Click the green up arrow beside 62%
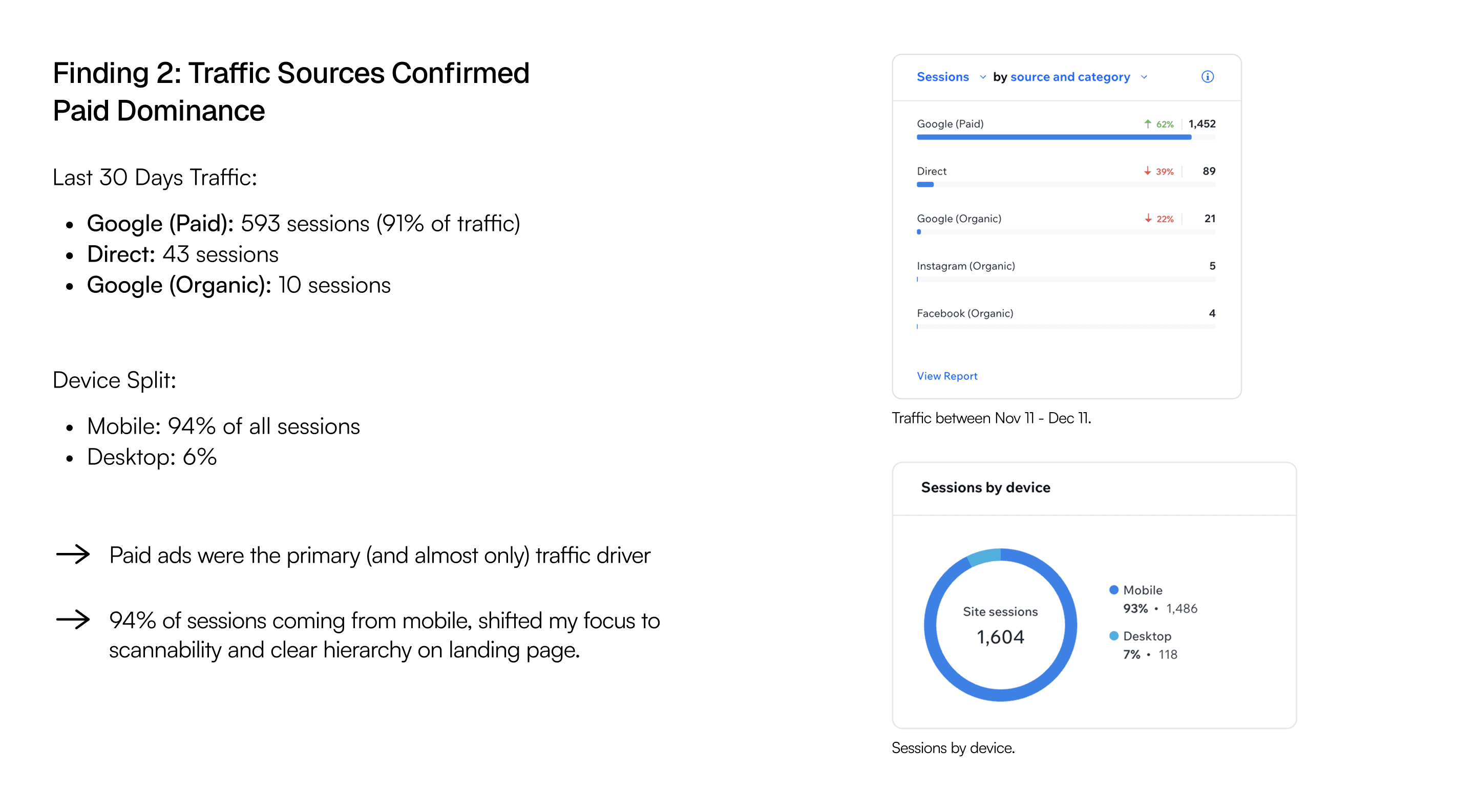Viewport: 1475px width, 812px height. pyautogui.click(x=1147, y=123)
